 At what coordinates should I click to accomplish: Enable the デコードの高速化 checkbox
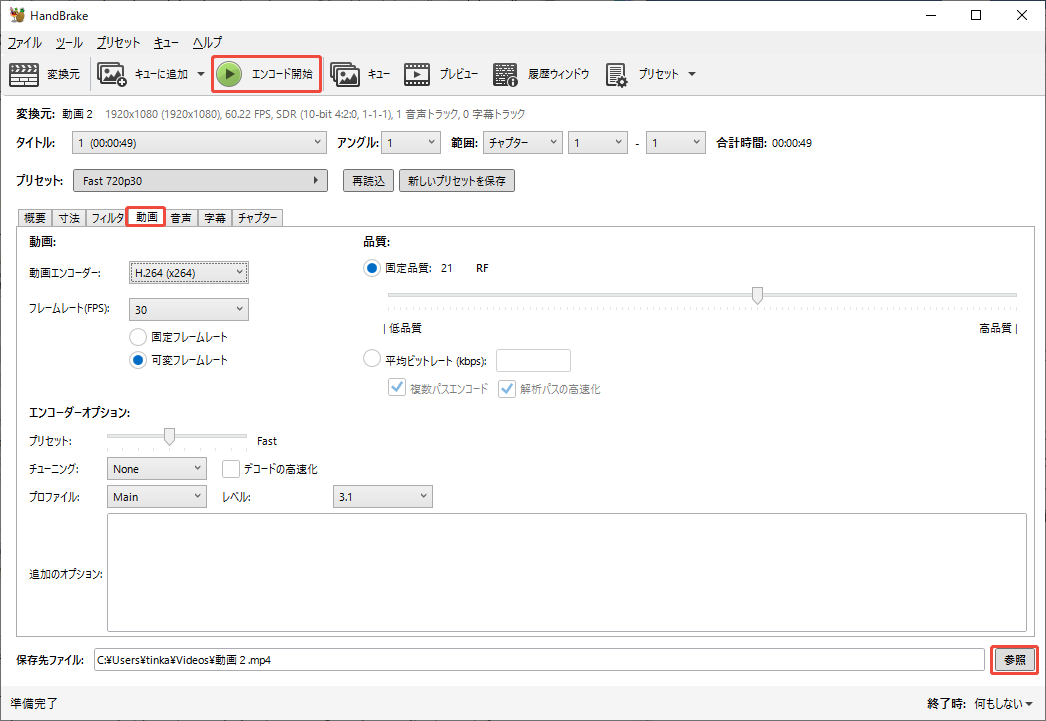[x=231, y=469]
